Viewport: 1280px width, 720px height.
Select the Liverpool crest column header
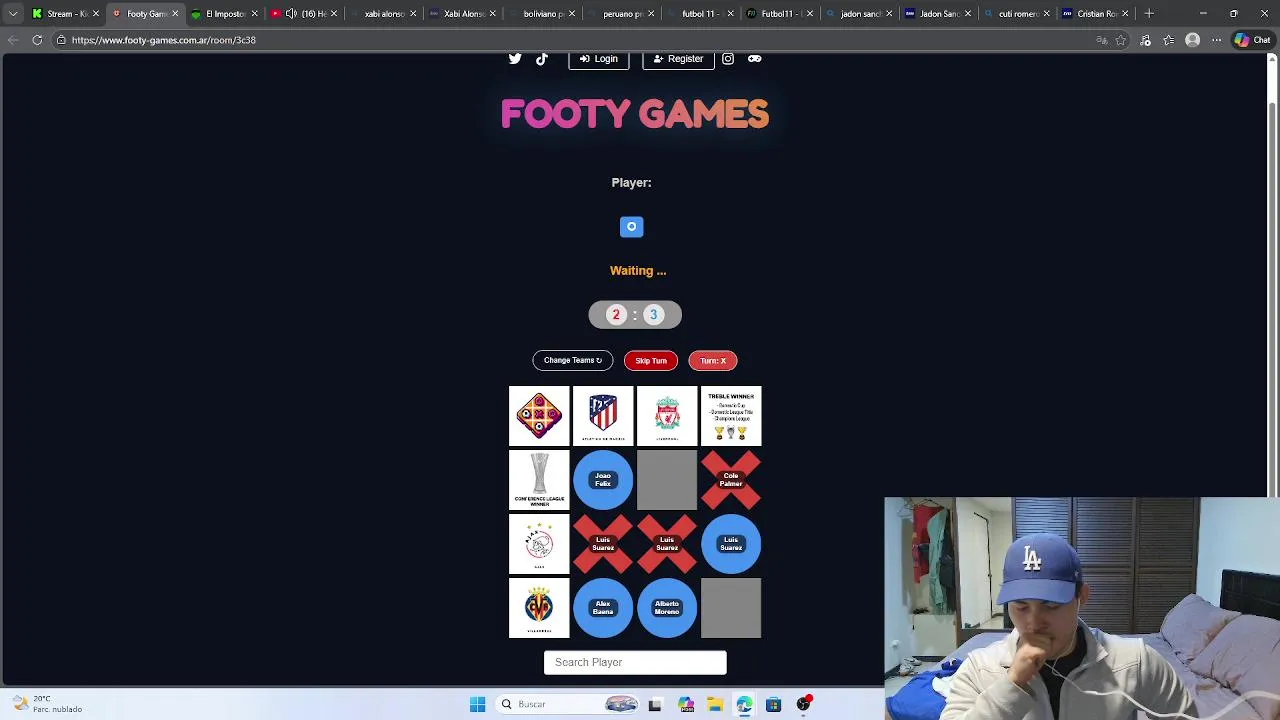pyautogui.click(x=667, y=416)
